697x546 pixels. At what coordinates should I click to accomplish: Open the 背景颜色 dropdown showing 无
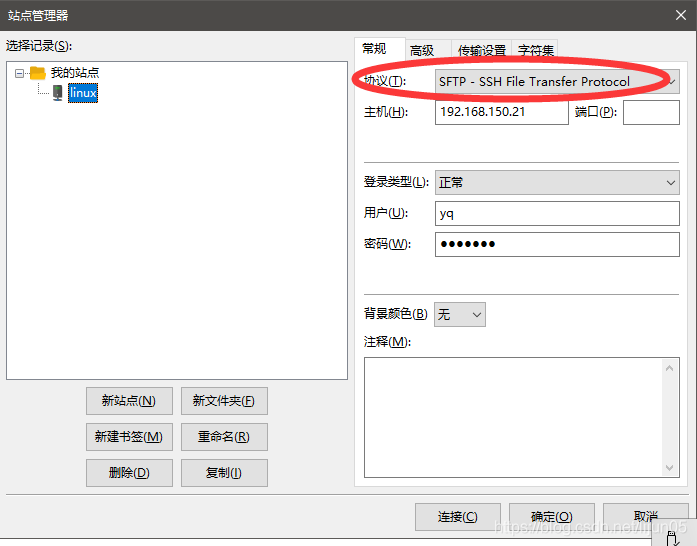pos(460,314)
